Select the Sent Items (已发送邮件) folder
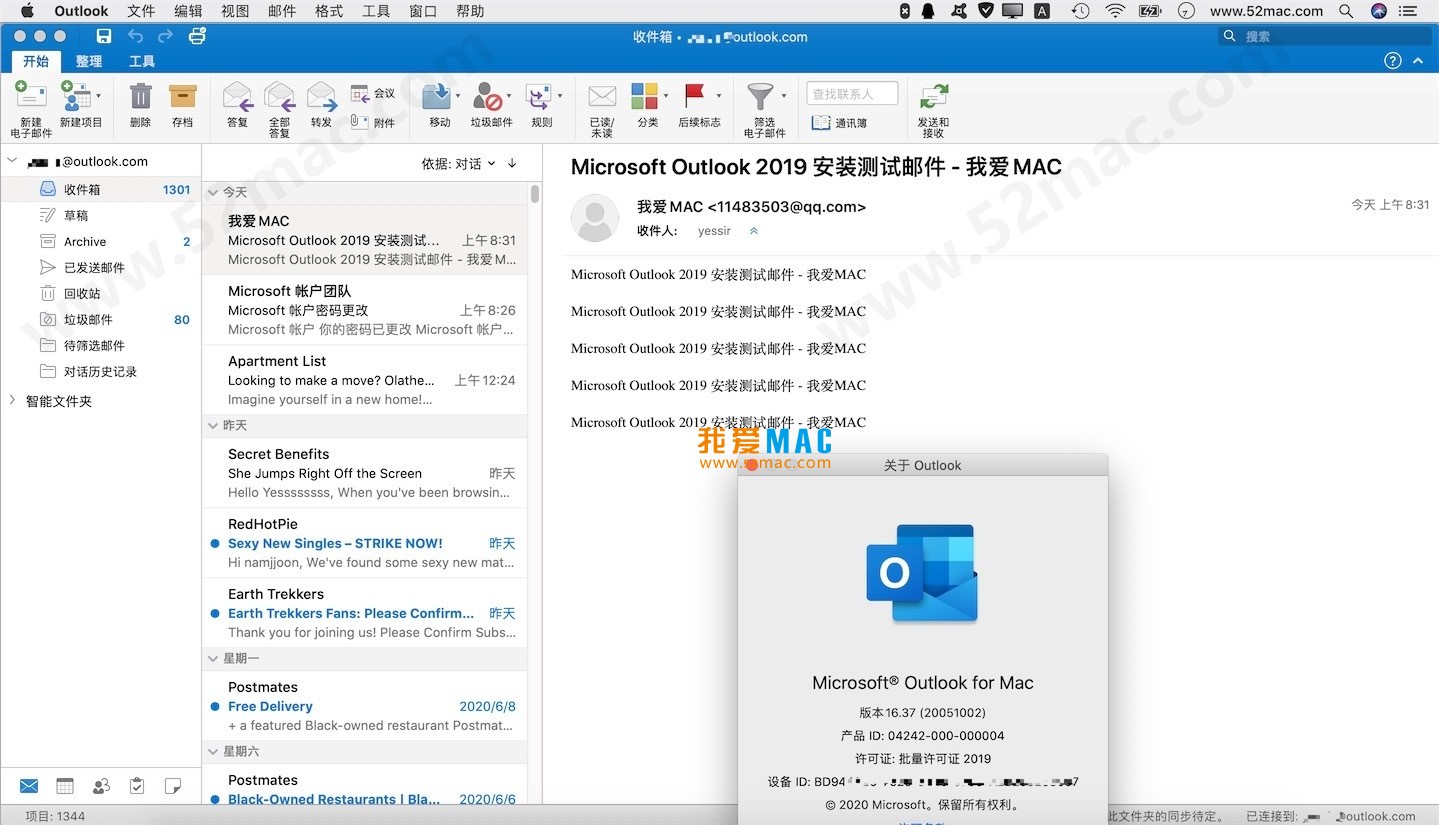Image resolution: width=1439 pixels, height=825 pixels. pos(100,267)
